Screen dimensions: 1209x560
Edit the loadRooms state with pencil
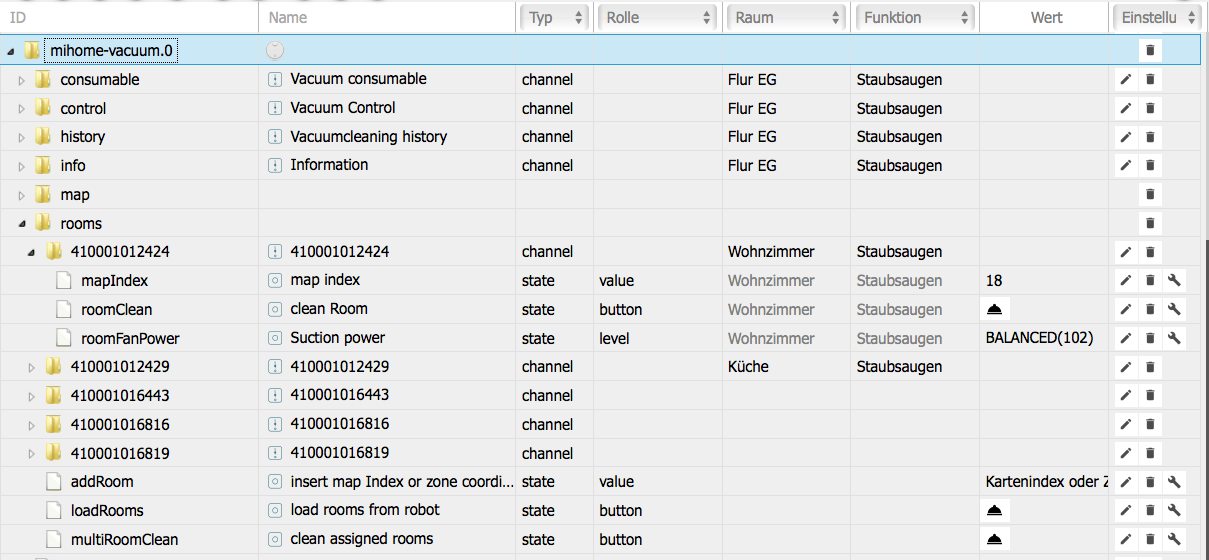click(1125, 511)
